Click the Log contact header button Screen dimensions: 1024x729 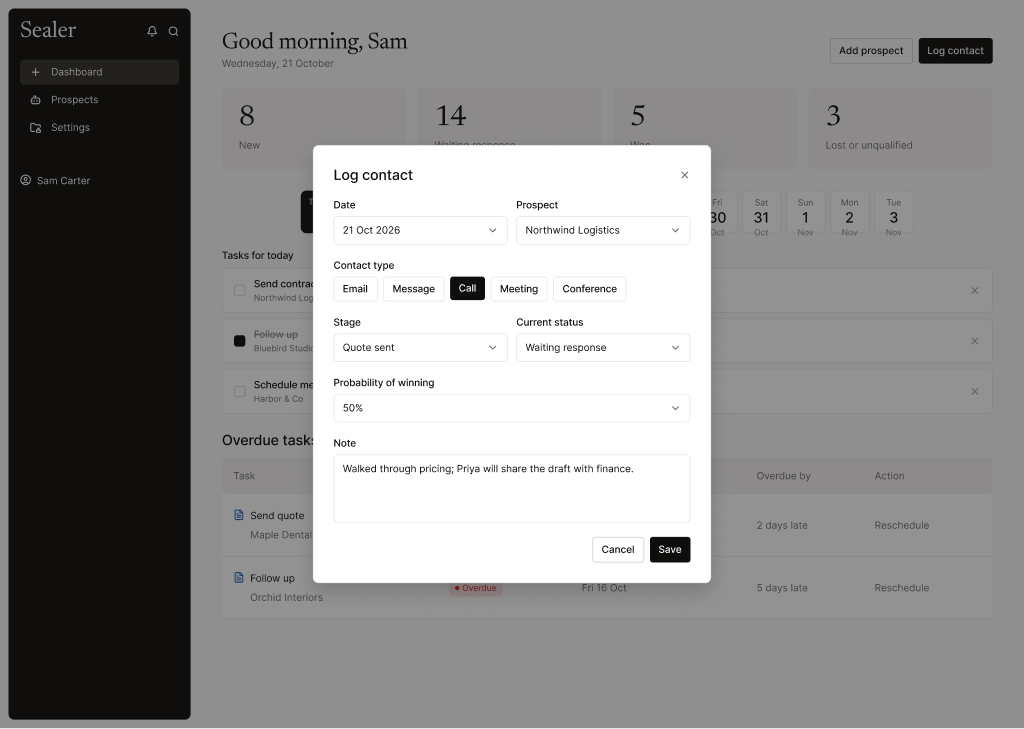955,51
